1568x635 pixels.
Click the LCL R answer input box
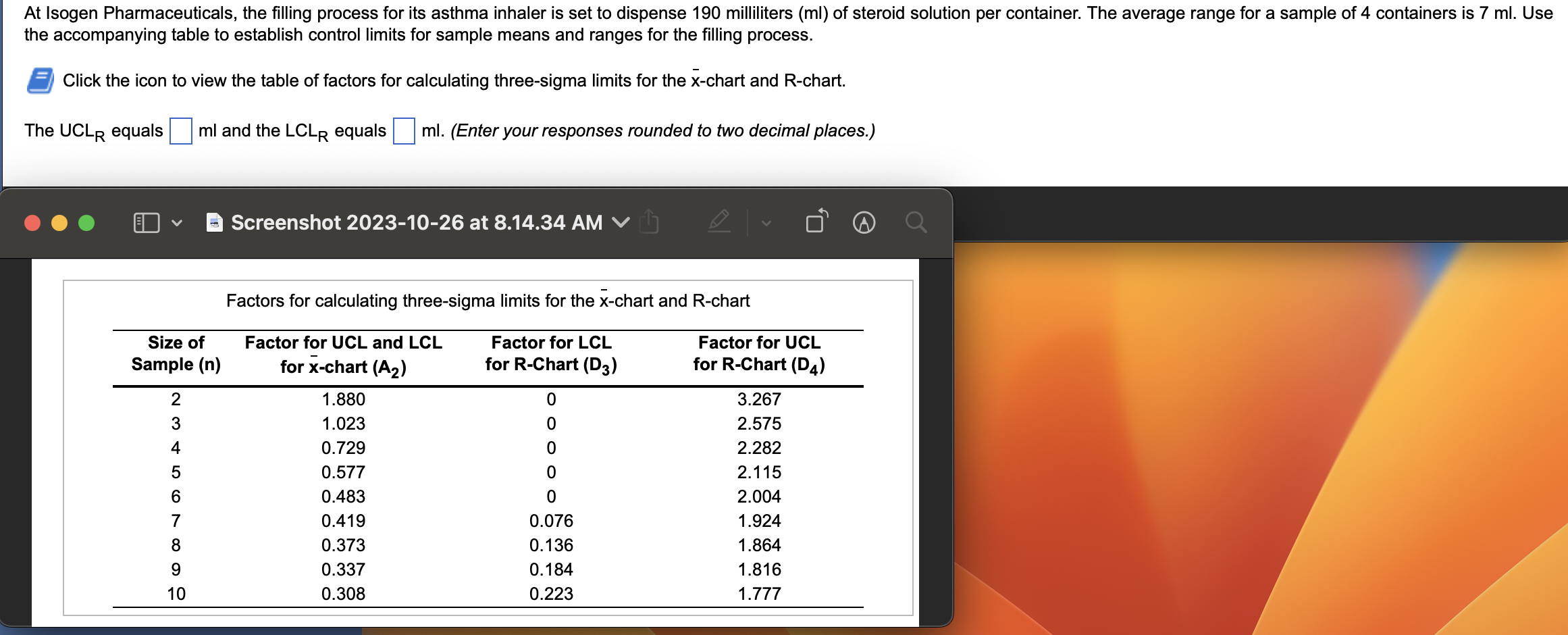[404, 131]
